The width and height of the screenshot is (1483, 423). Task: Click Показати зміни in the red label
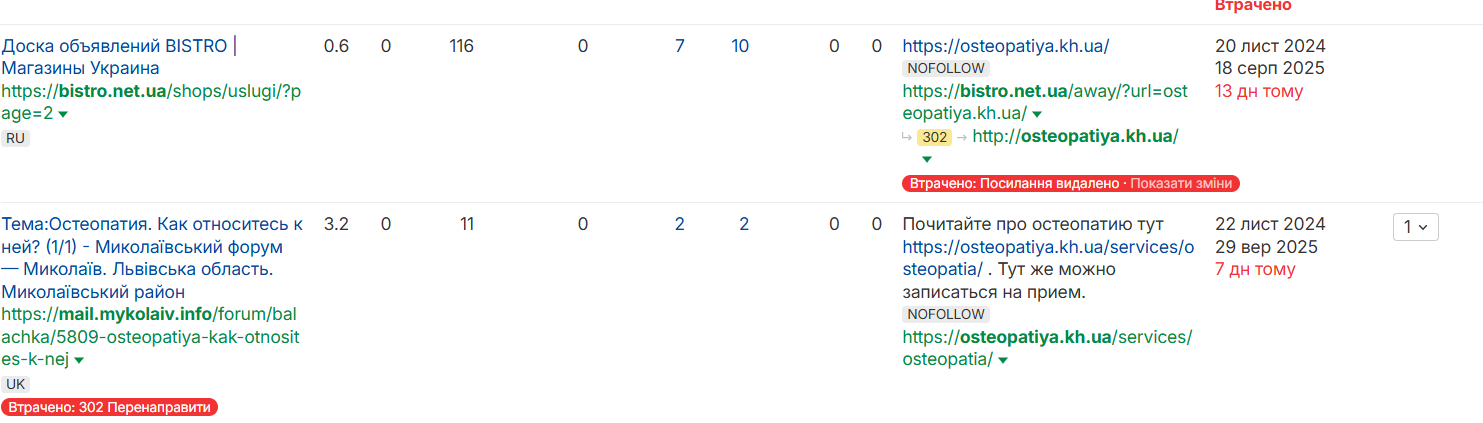point(1184,183)
